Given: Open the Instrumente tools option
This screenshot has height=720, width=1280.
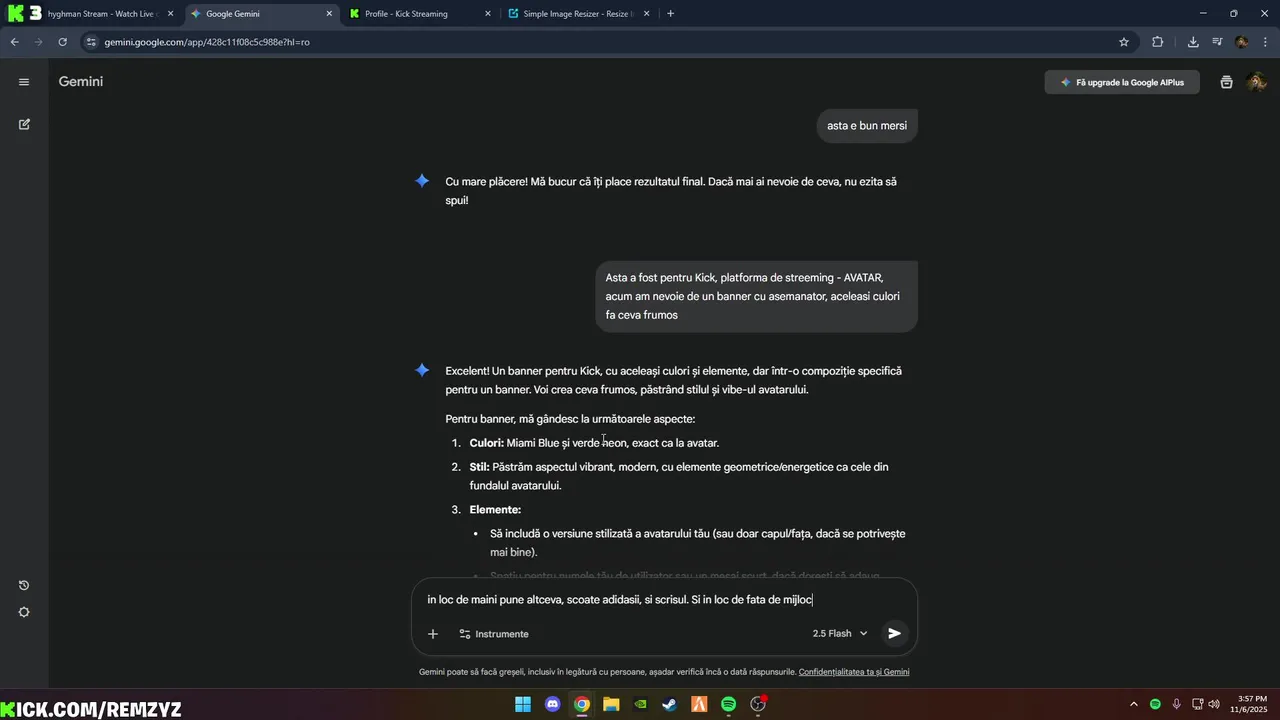Looking at the screenshot, I should [494, 634].
